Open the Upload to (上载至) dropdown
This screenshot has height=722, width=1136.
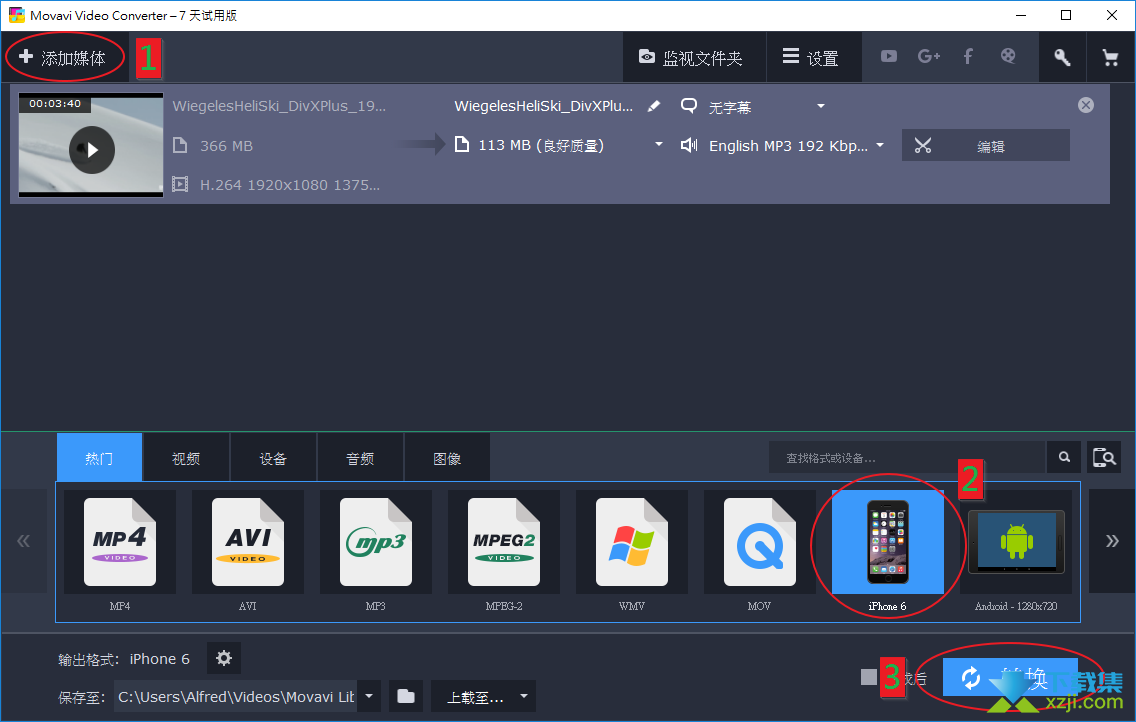(x=483, y=696)
